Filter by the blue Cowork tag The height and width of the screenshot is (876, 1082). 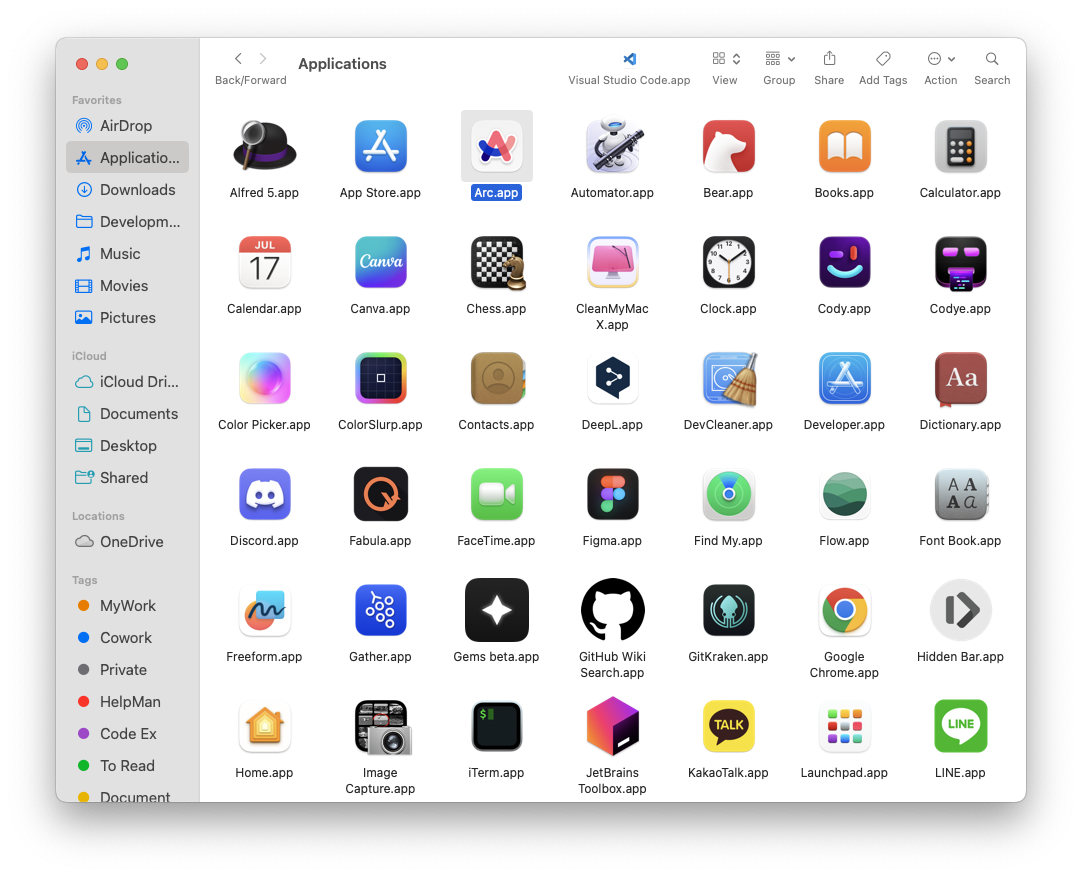128,638
